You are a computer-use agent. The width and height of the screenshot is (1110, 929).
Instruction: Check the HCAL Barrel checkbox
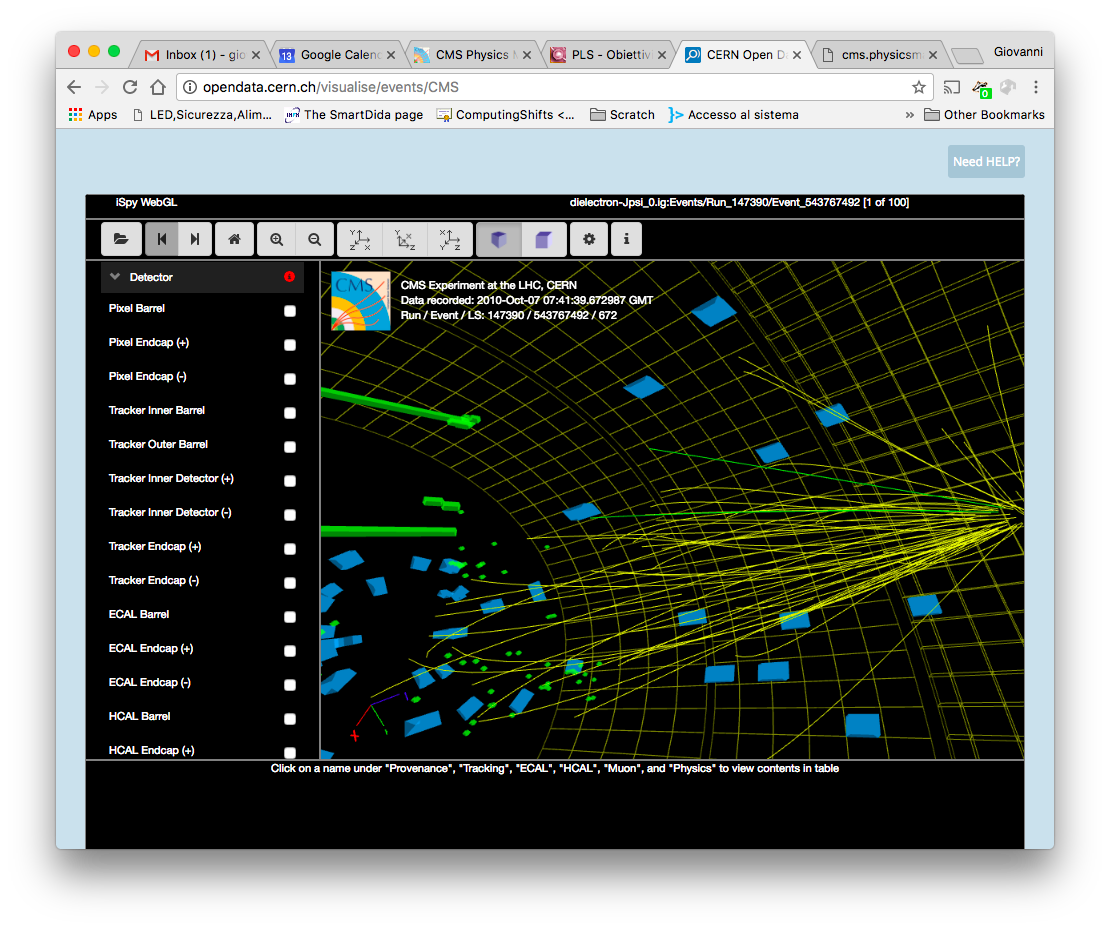(290, 719)
